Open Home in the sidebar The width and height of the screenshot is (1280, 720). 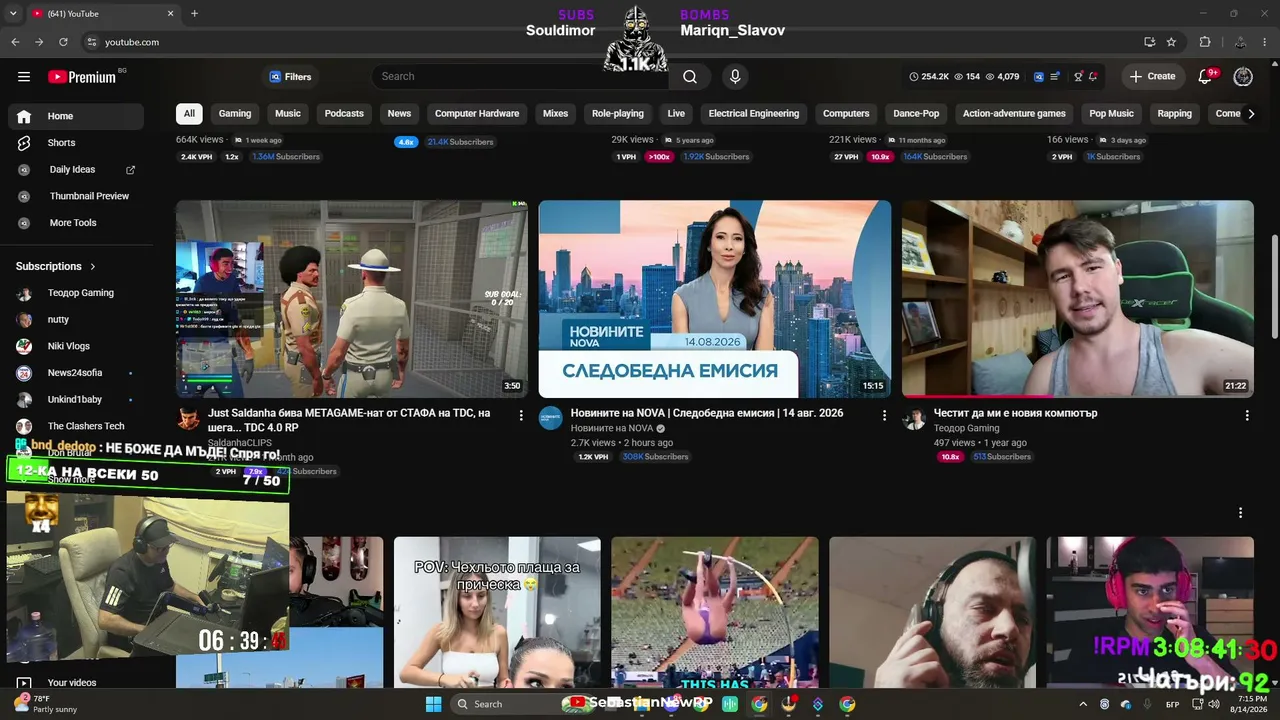point(76,116)
